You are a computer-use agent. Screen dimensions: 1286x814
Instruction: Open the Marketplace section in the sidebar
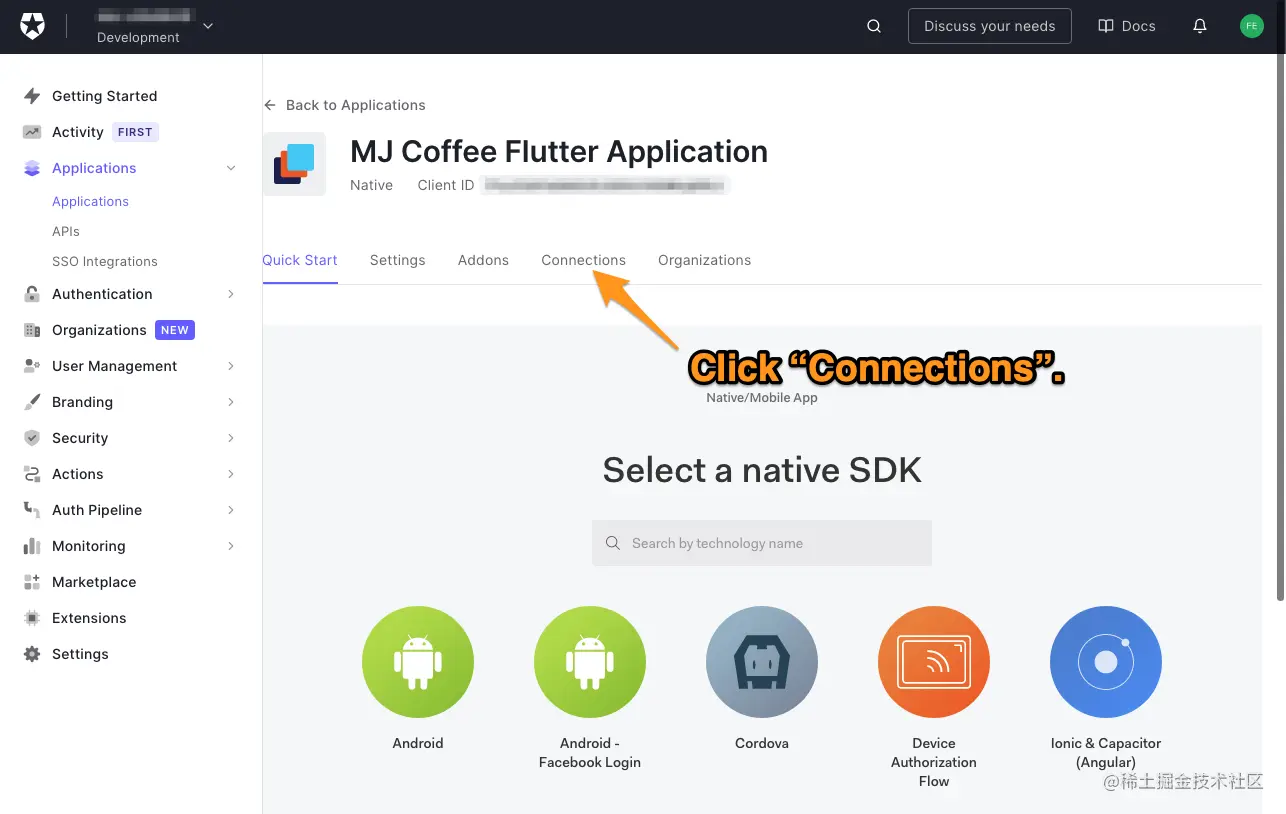click(x=93, y=582)
